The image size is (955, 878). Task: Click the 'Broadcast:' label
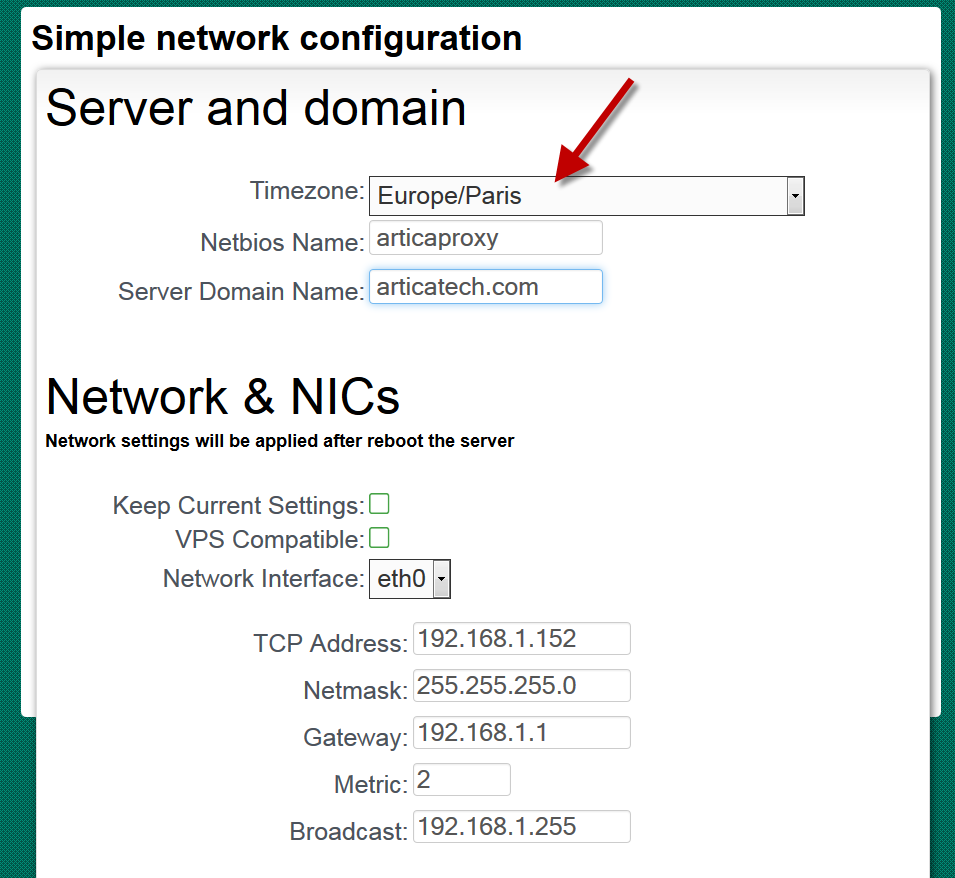pyautogui.click(x=348, y=831)
